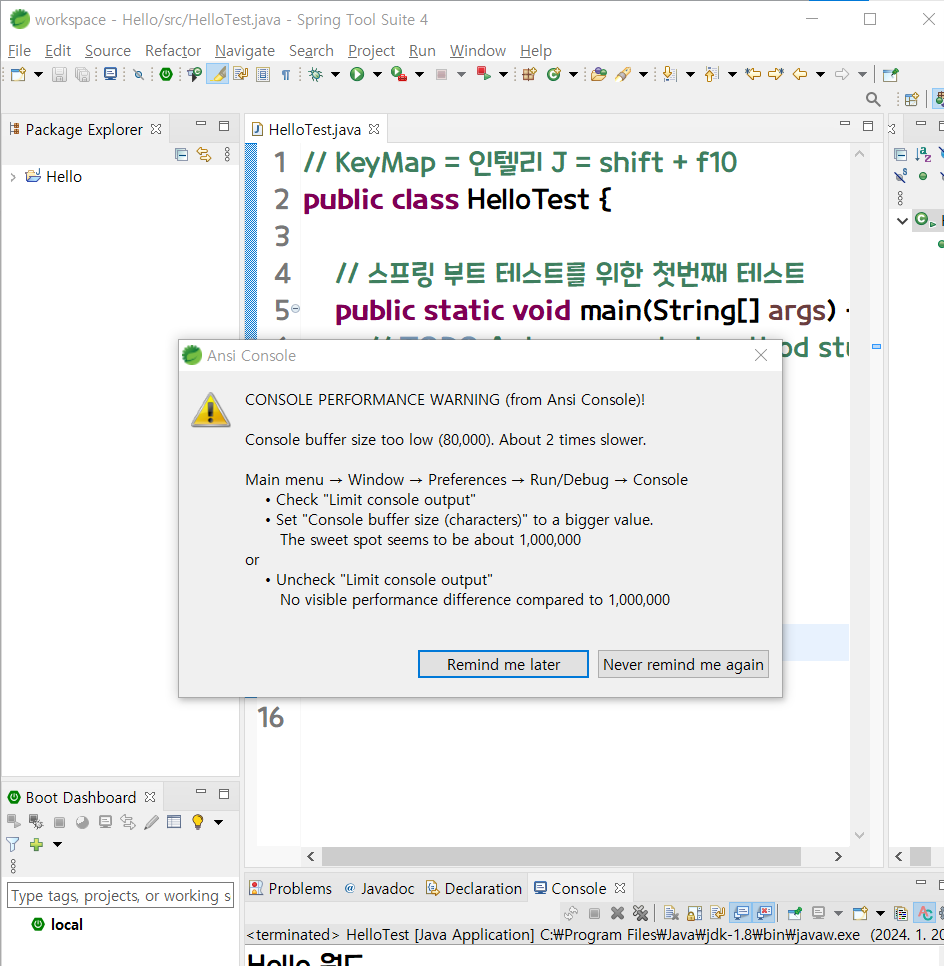
Task: Open the New wizard dropdown arrow
Action: (x=38, y=75)
